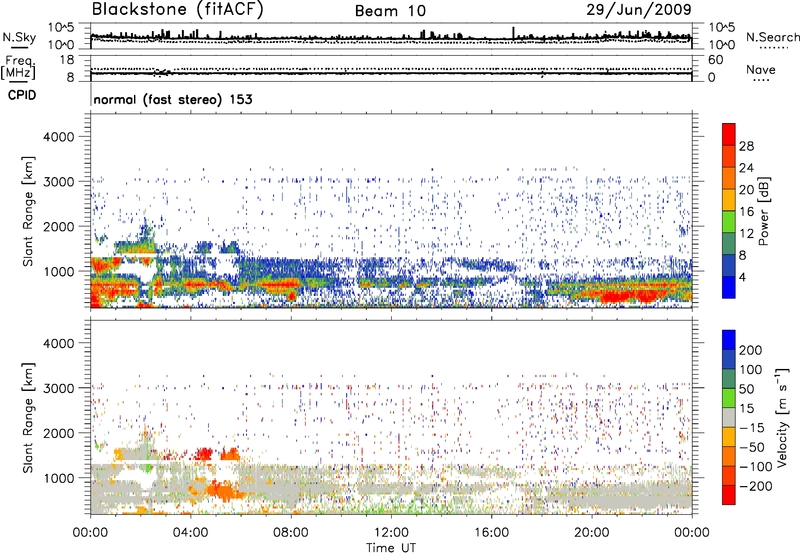Click 'normal (fast stereo) 153' text
This screenshot has width=800, height=554.
(173, 99)
